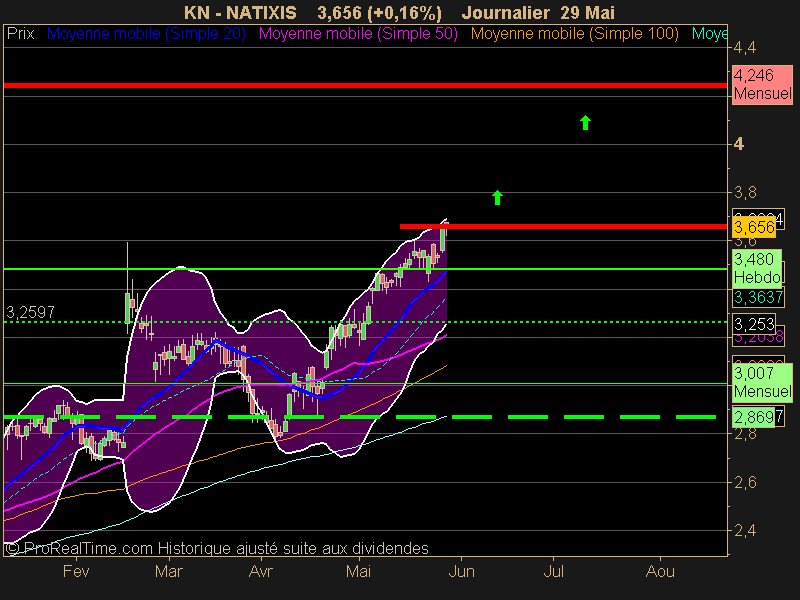Screen dimensions: 800x600
Task: Click the "Fev" month on the time axis
Action: tap(76, 571)
